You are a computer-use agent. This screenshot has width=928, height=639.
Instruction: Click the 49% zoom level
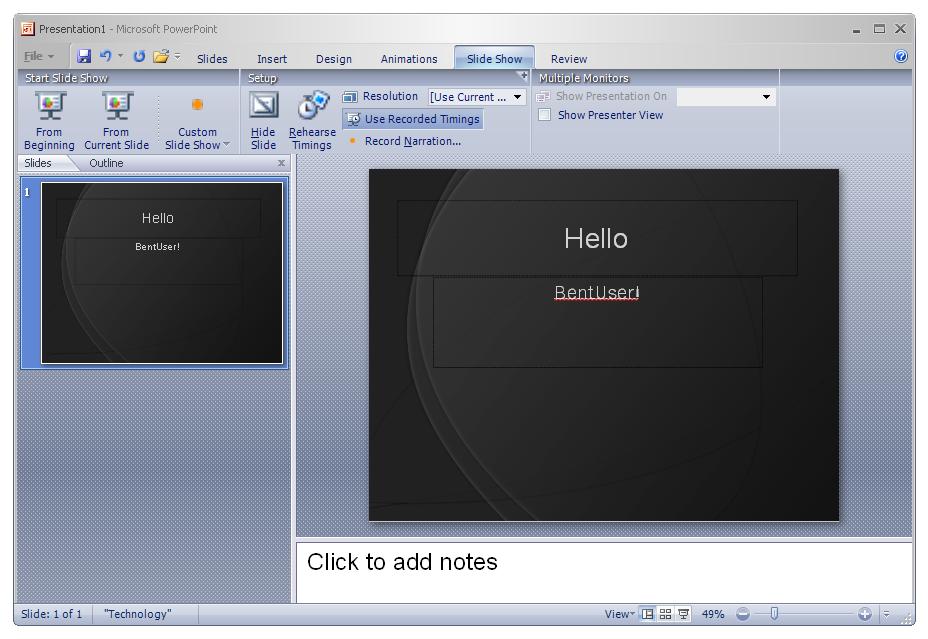713,614
